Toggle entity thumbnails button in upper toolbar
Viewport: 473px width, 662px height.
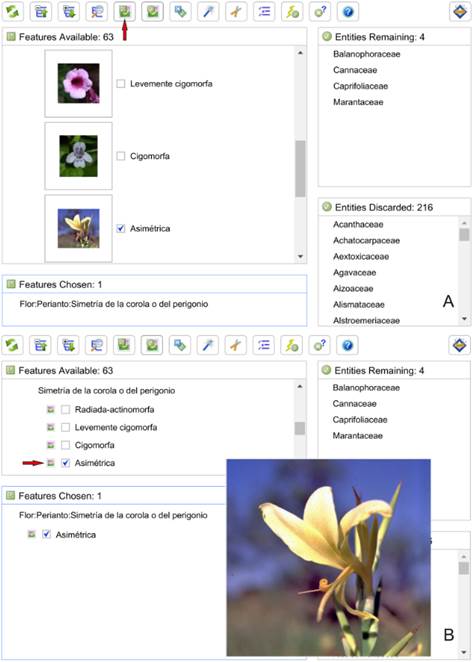coord(152,11)
